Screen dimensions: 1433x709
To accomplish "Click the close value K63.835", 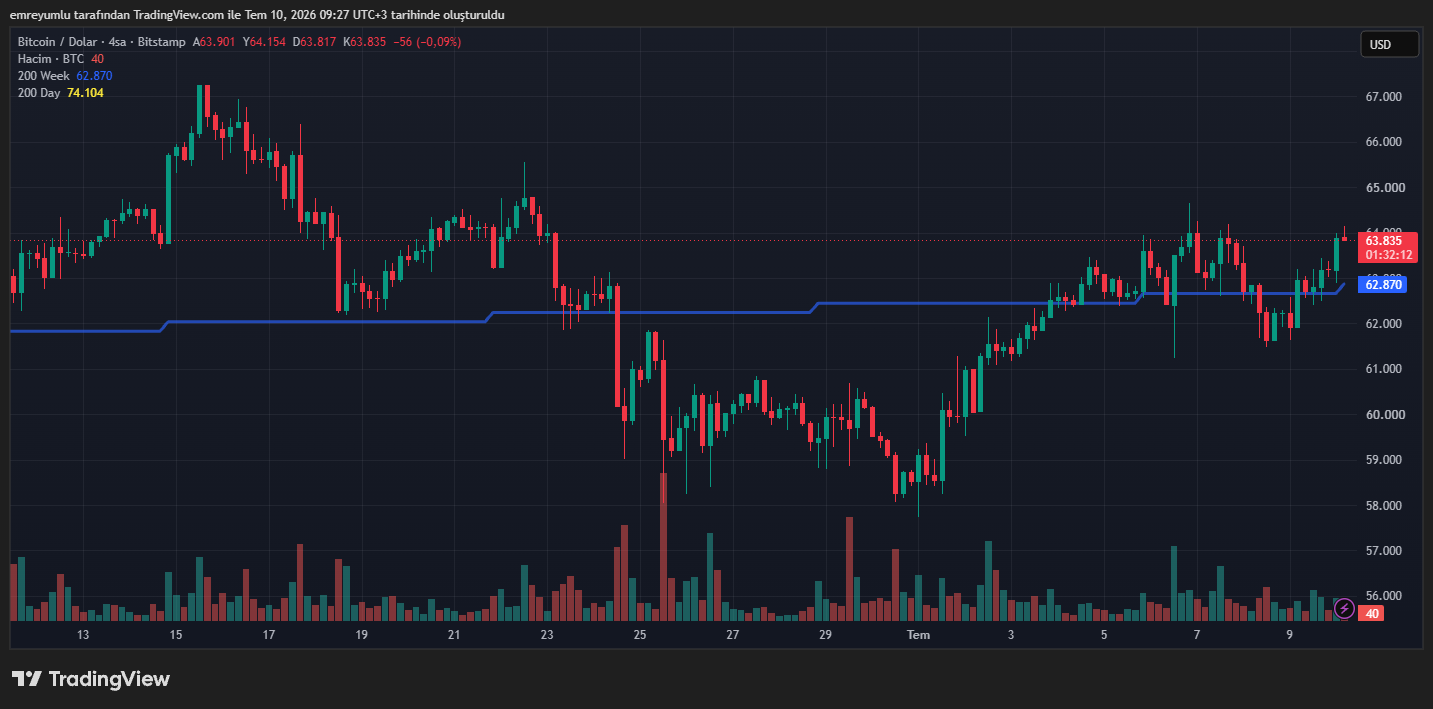I will pos(364,42).
